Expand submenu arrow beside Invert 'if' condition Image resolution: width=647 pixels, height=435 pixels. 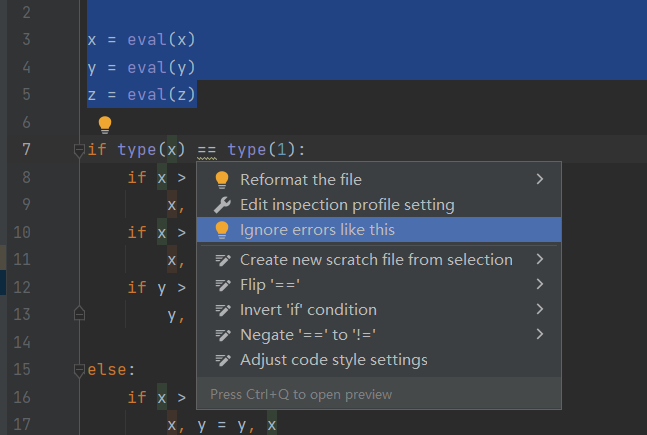[540, 309]
